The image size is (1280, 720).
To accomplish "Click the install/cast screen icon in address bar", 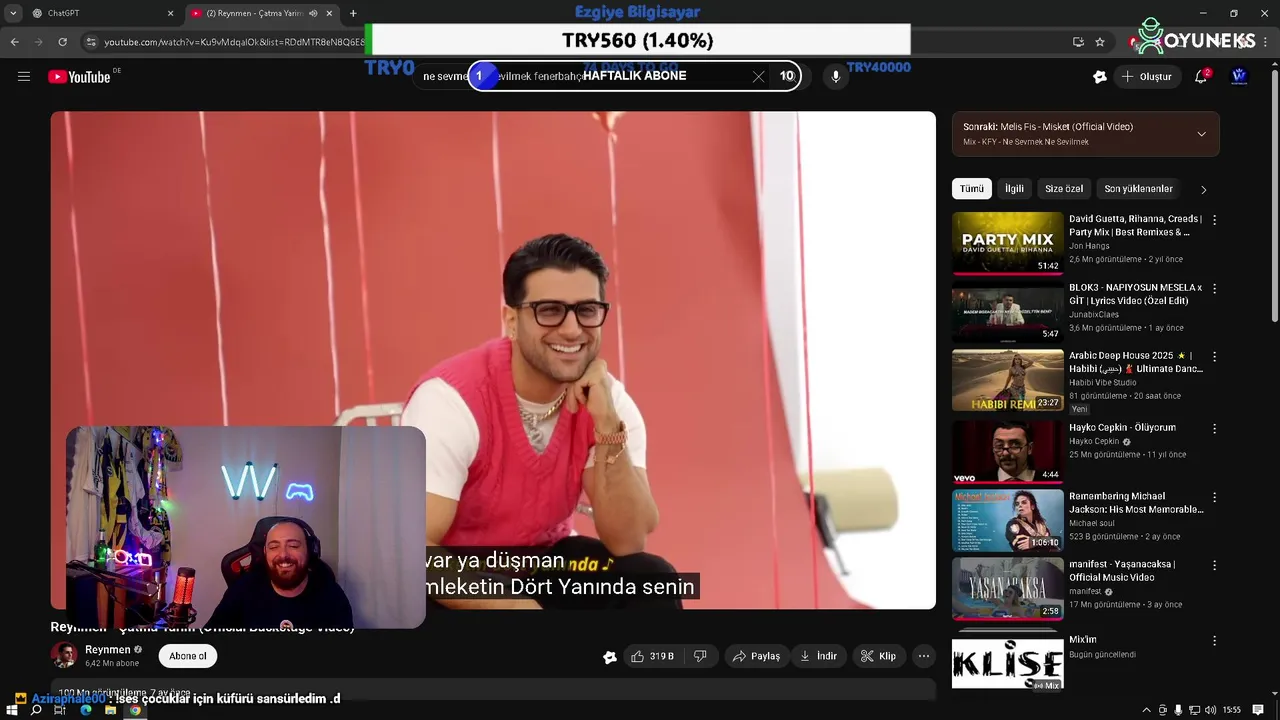I will 1078,42.
